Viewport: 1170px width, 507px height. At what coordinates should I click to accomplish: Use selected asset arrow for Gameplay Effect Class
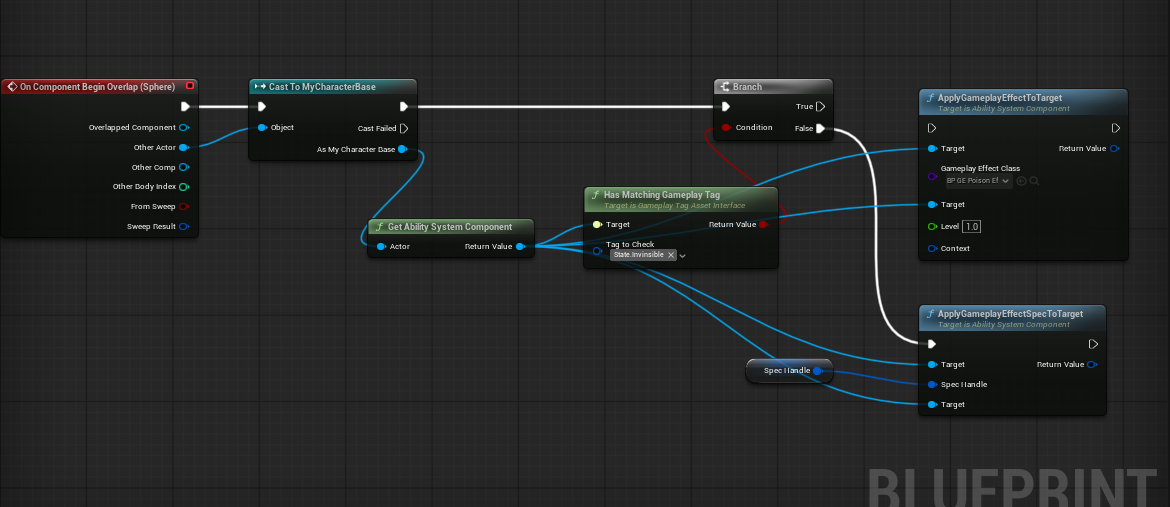(1022, 181)
